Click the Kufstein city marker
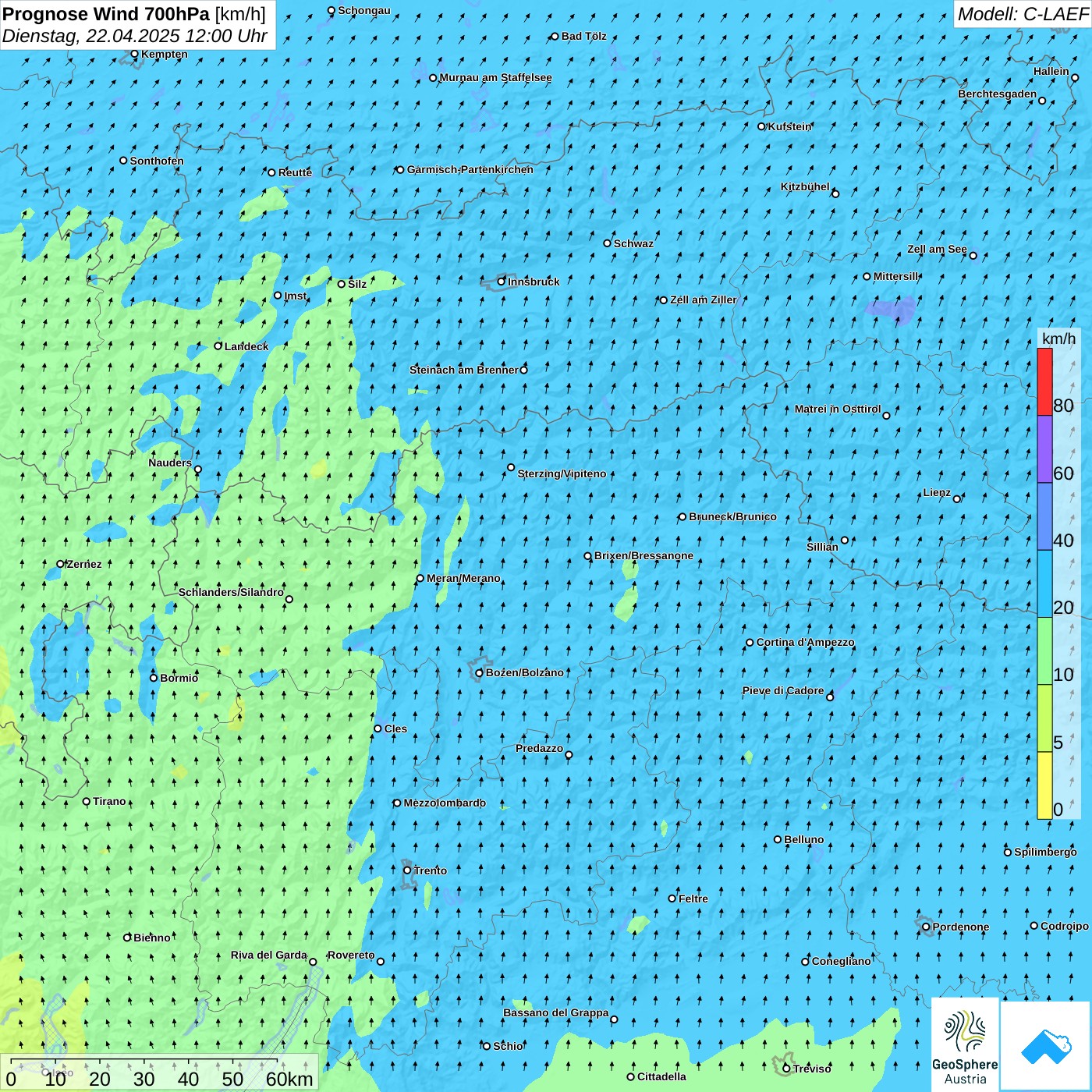 click(762, 126)
